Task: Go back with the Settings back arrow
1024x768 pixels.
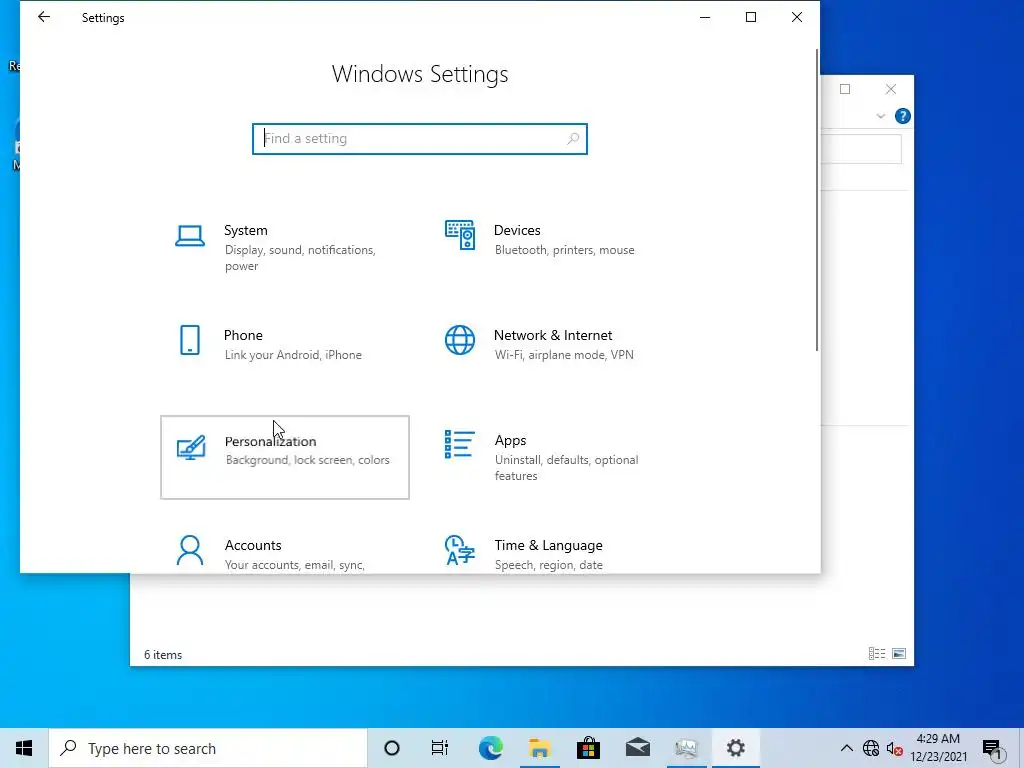Action: (44, 17)
